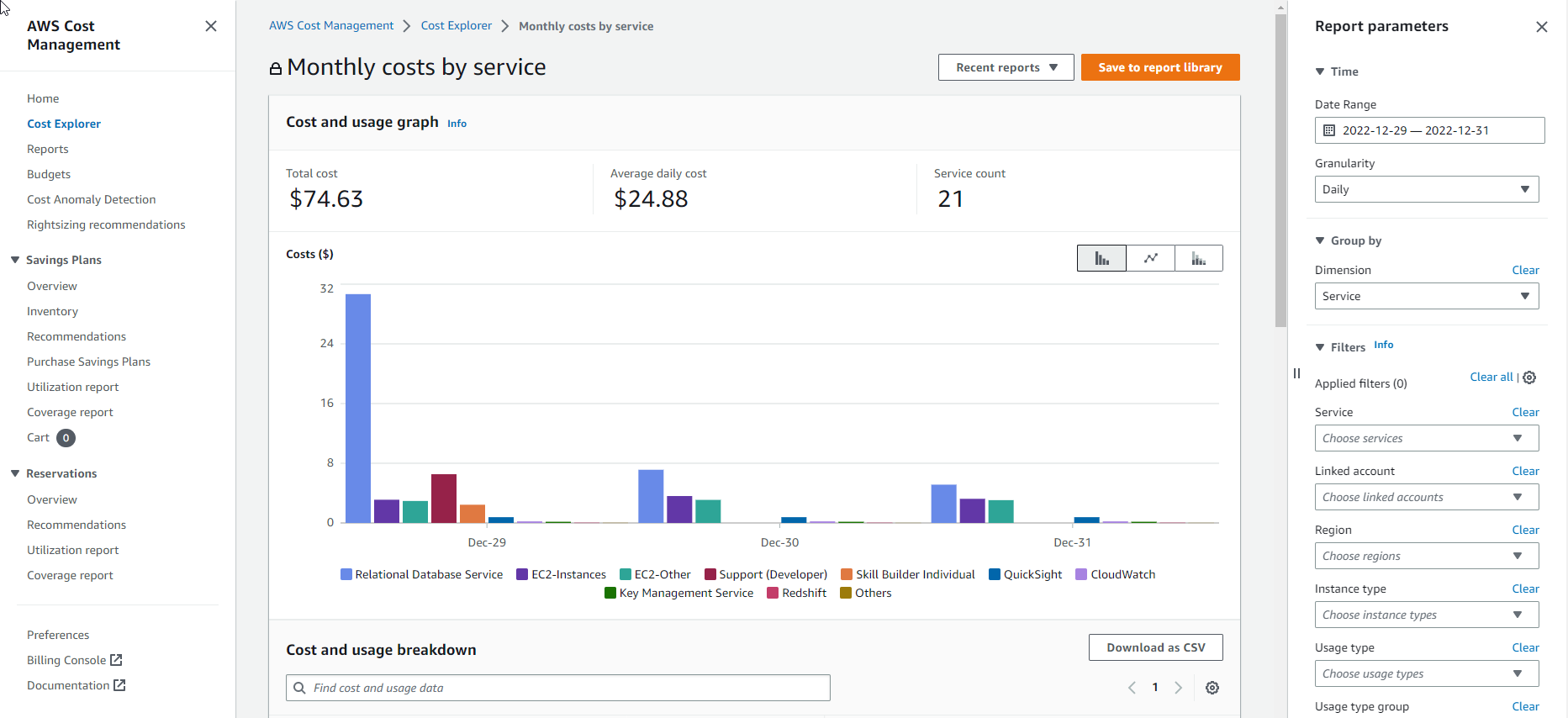The width and height of the screenshot is (1568, 718).
Task: Open Rightsizing recommendations
Action: [106, 224]
